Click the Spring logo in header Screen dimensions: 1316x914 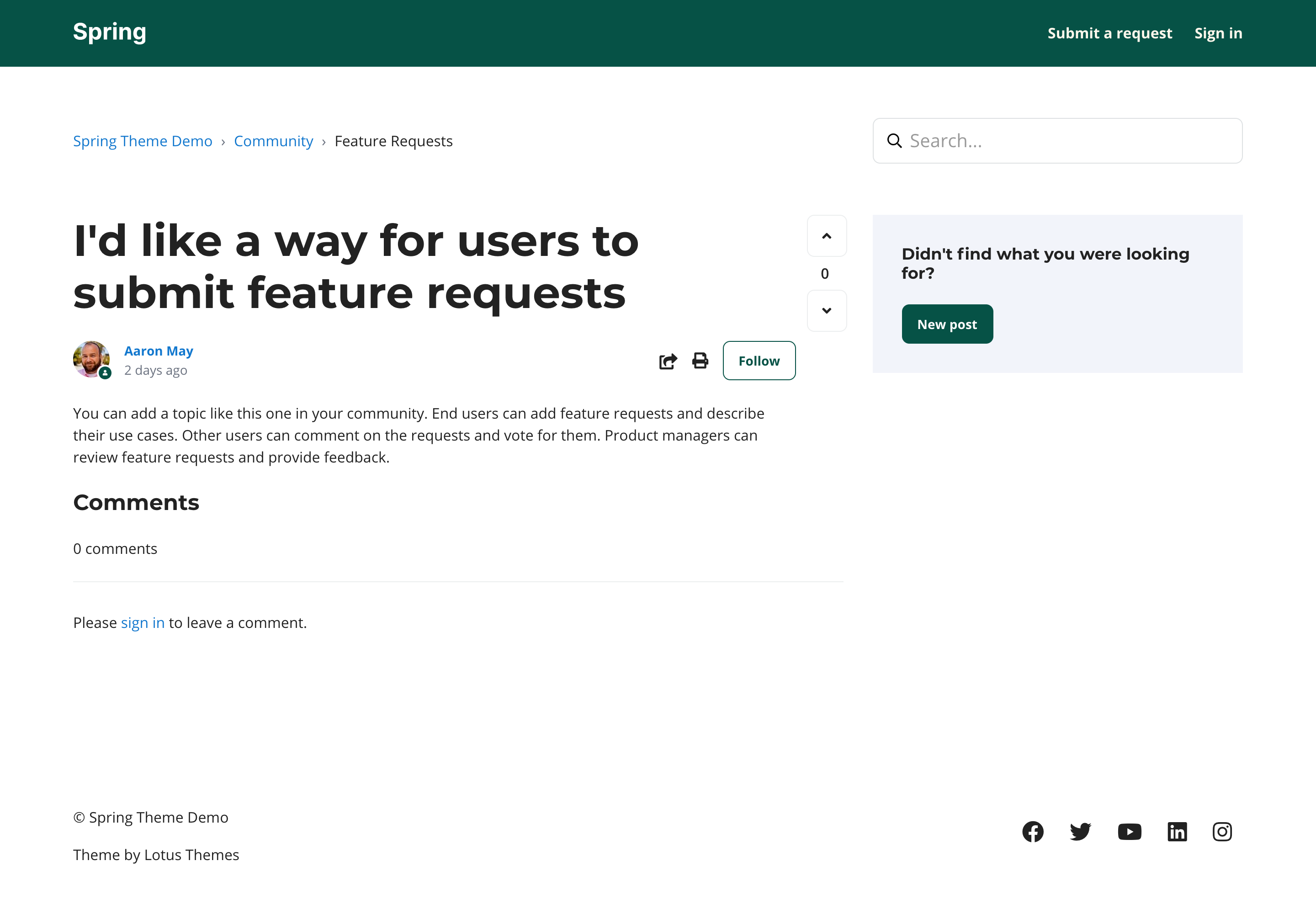click(x=109, y=32)
